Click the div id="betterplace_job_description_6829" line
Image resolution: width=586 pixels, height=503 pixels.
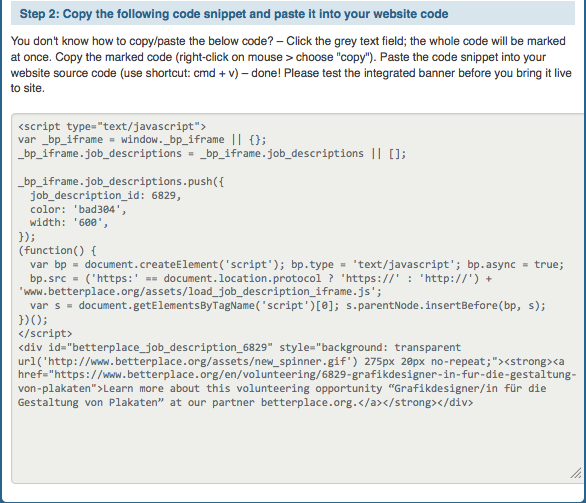click(x=239, y=348)
